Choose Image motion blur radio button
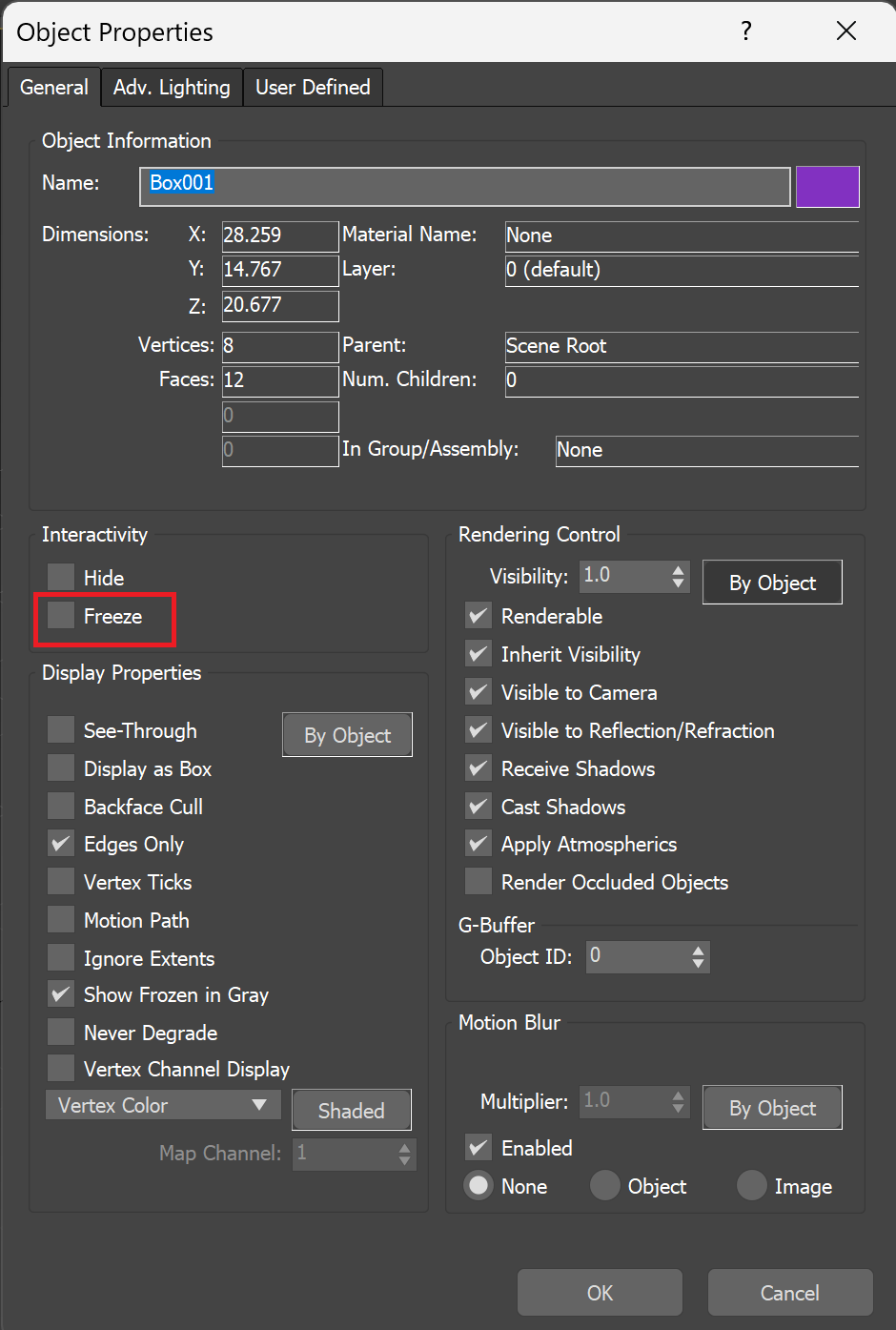Viewport: 896px width, 1330px height. (x=752, y=1185)
